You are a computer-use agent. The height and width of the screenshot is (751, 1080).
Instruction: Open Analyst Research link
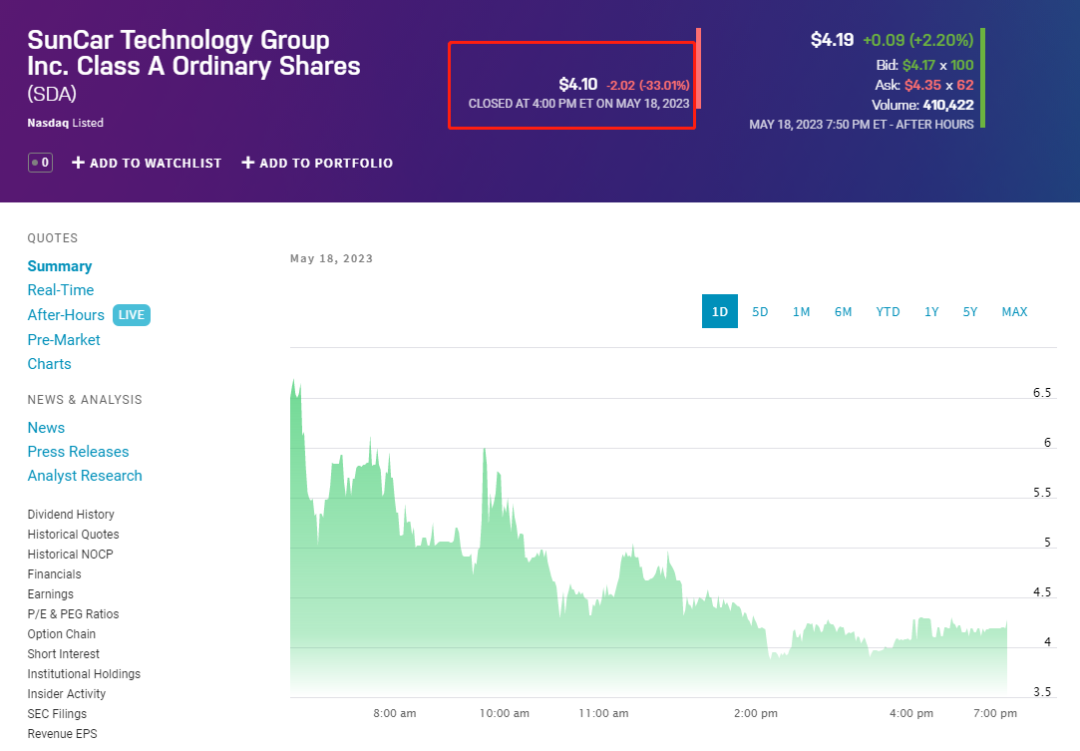pos(85,475)
